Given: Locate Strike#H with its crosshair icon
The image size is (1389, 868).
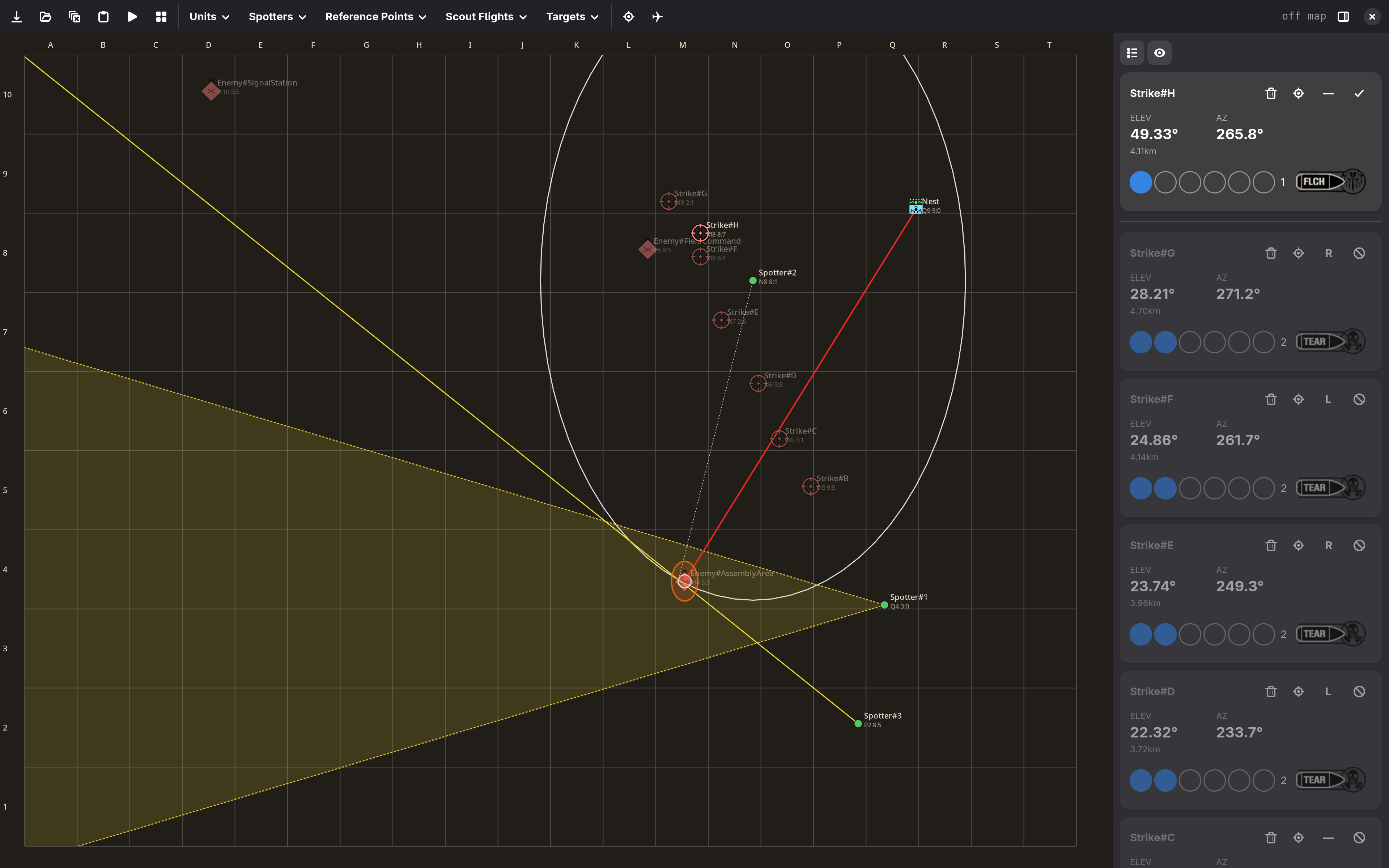Looking at the screenshot, I should pos(1298,93).
